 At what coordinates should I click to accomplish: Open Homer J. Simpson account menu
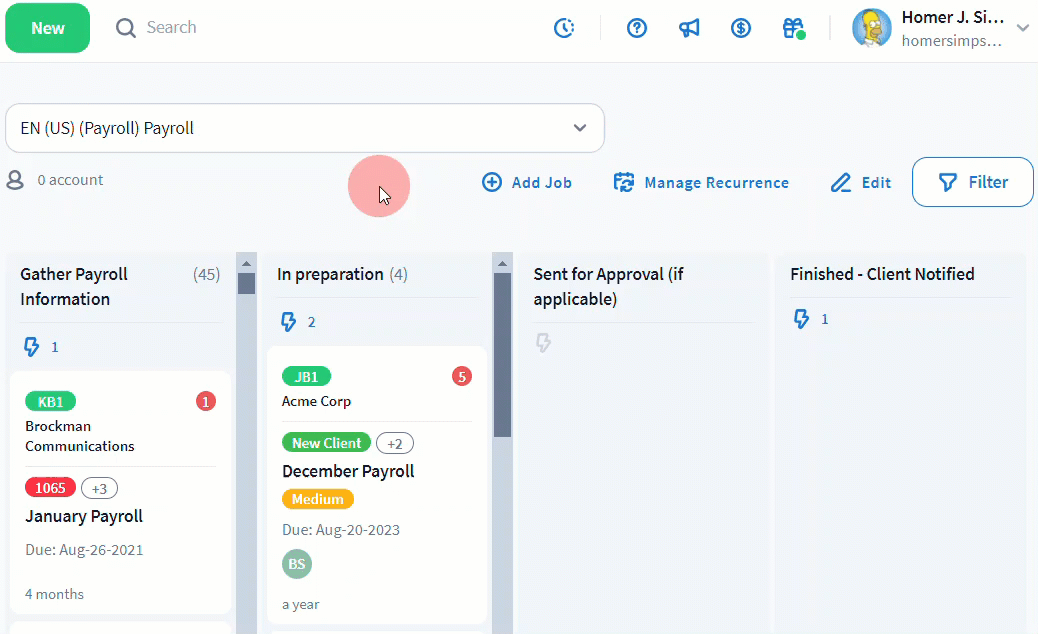tap(940, 28)
